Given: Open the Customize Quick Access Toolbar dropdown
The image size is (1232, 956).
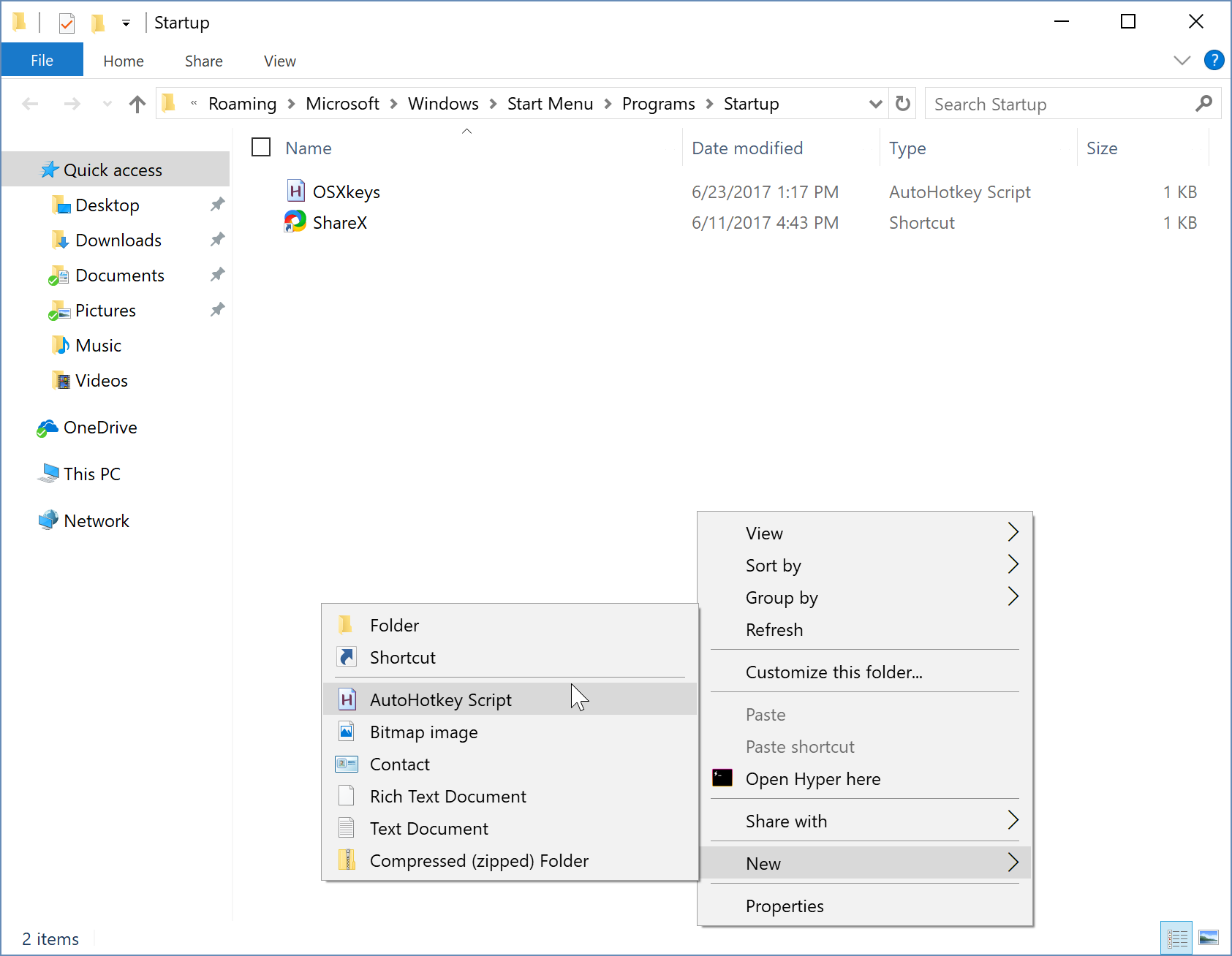Looking at the screenshot, I should point(126,23).
